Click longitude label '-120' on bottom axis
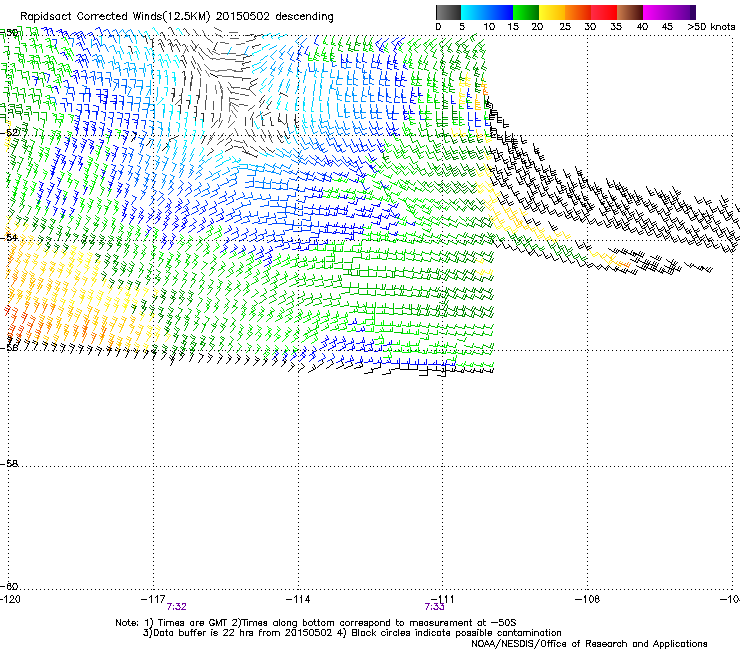This screenshot has height=650, width=740. click(10, 599)
